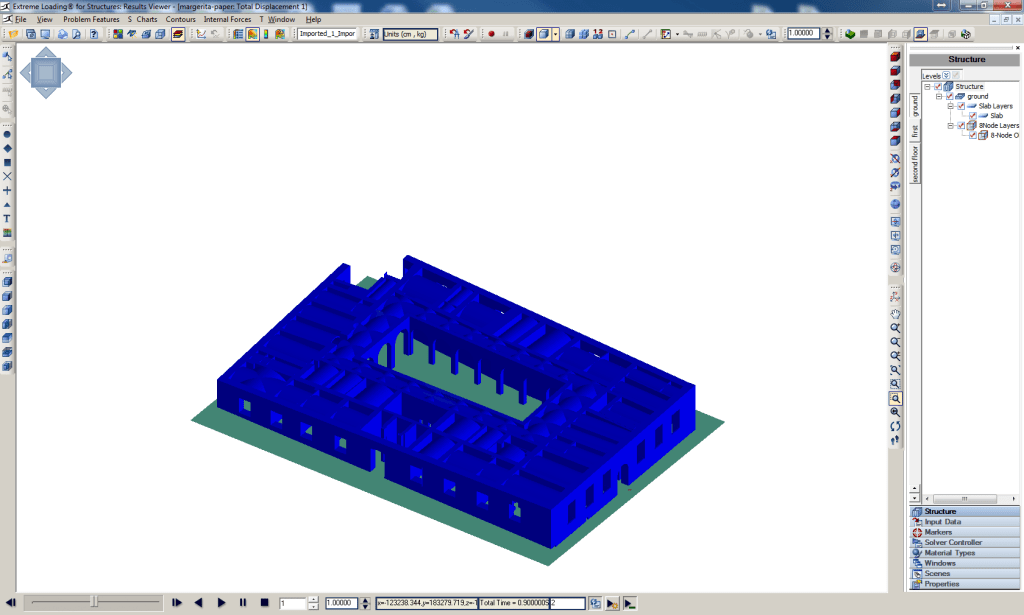Click the Help question mark toolbar icon
Viewport: 1024px width, 615px height.
tap(94, 34)
